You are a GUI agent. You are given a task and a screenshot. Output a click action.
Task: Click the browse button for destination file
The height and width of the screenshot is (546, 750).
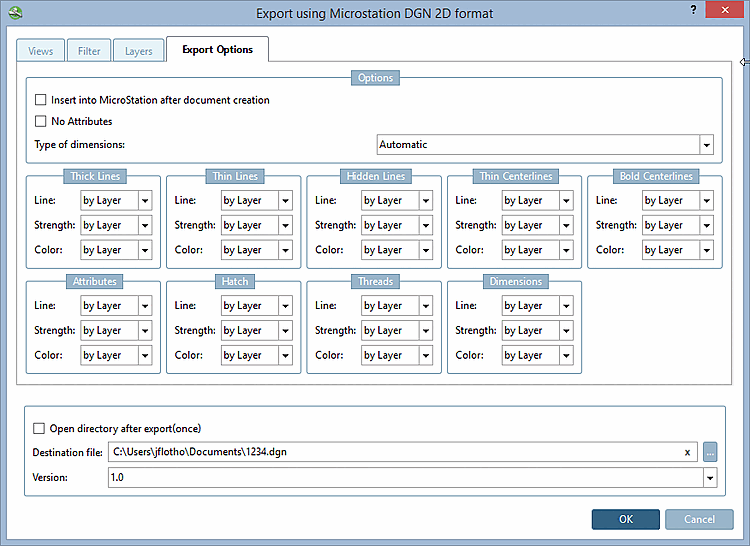pos(710,452)
